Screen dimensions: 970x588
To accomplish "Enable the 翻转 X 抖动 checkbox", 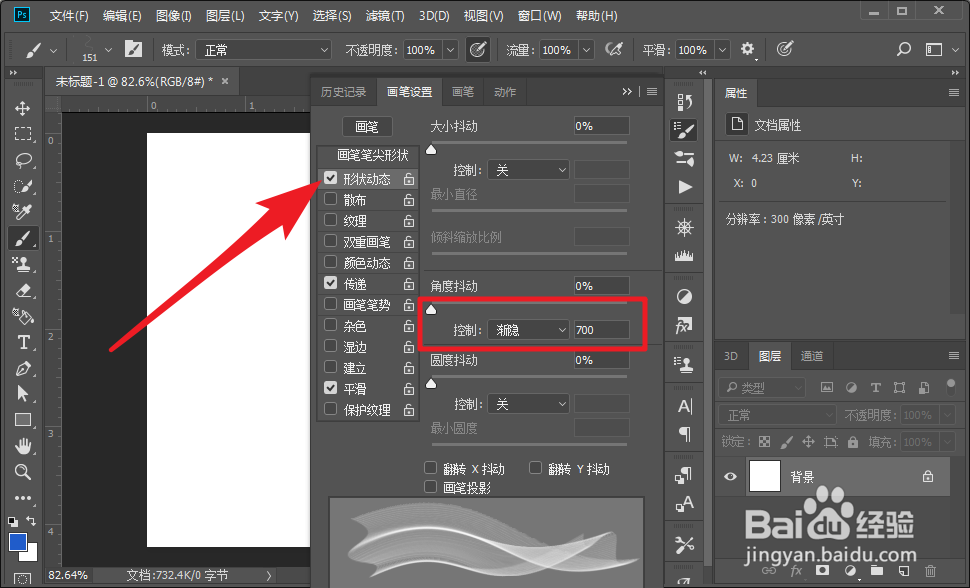I will pos(432,468).
